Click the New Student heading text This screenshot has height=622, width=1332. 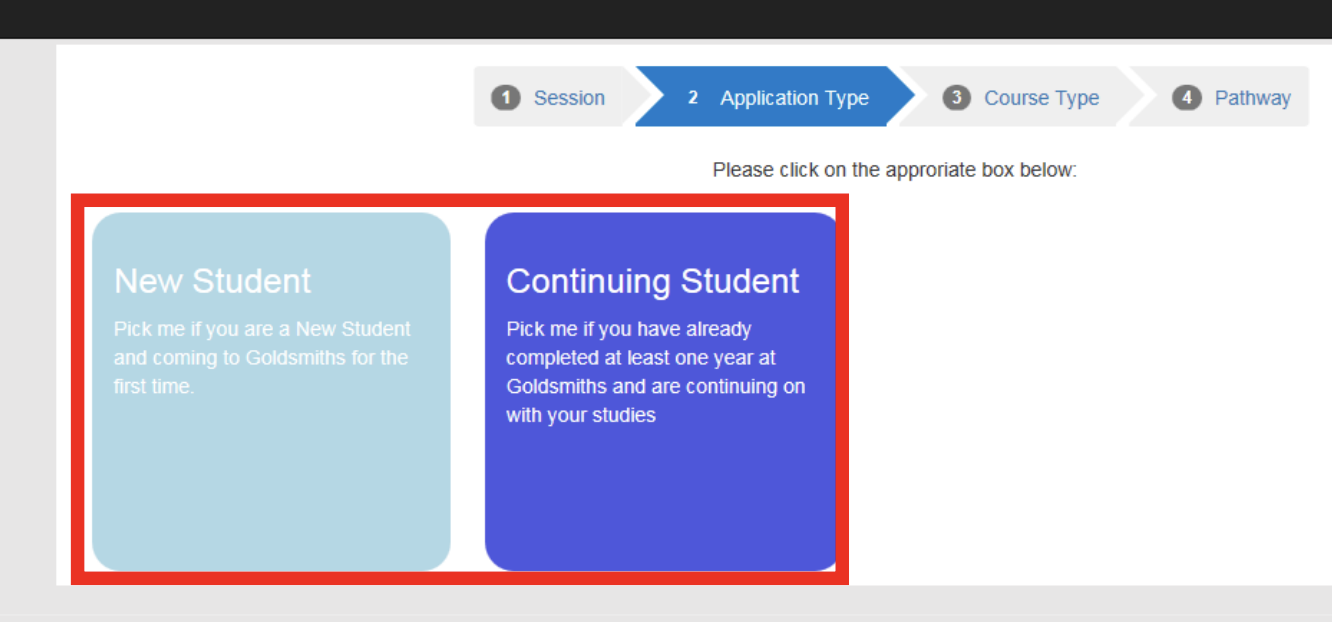tap(212, 281)
